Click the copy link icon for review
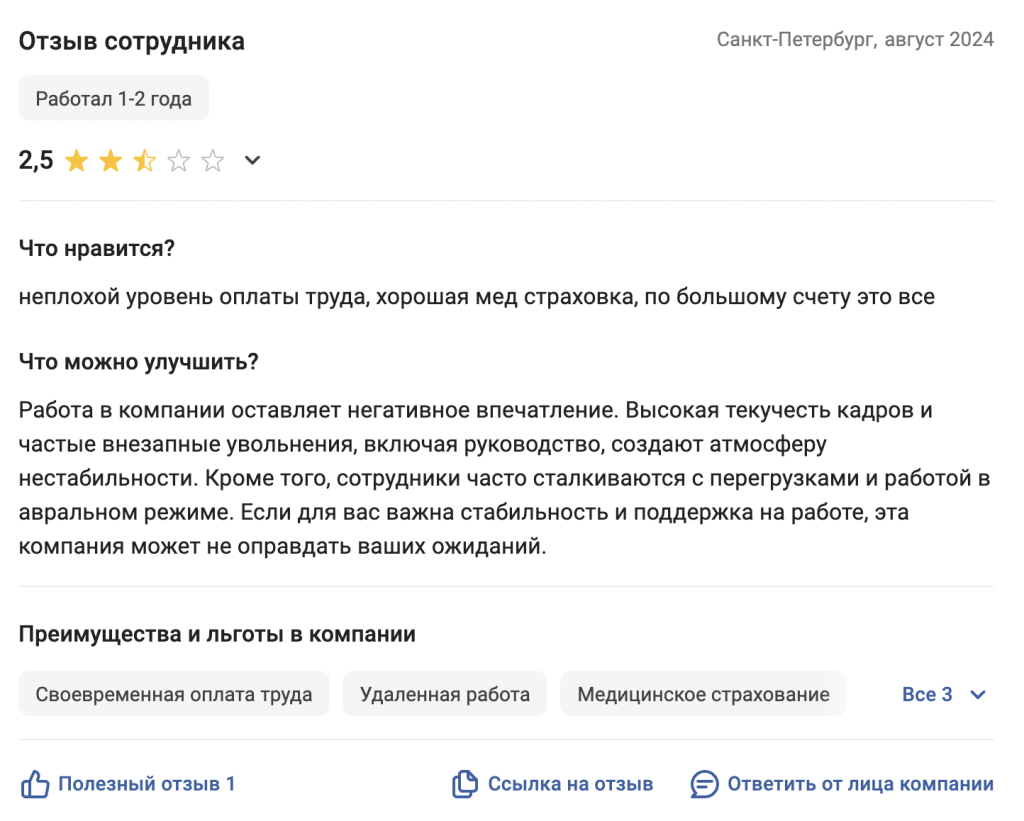The height and width of the screenshot is (821, 1024). [464, 784]
